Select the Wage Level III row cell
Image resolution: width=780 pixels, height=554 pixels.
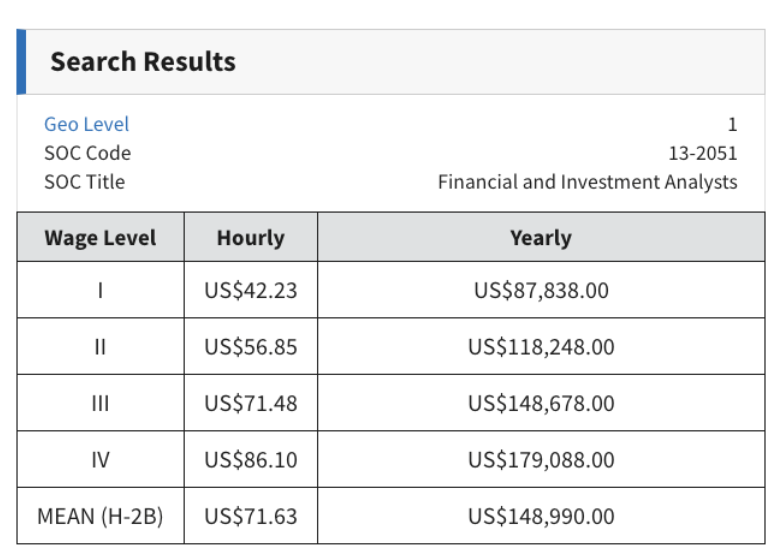tap(100, 404)
